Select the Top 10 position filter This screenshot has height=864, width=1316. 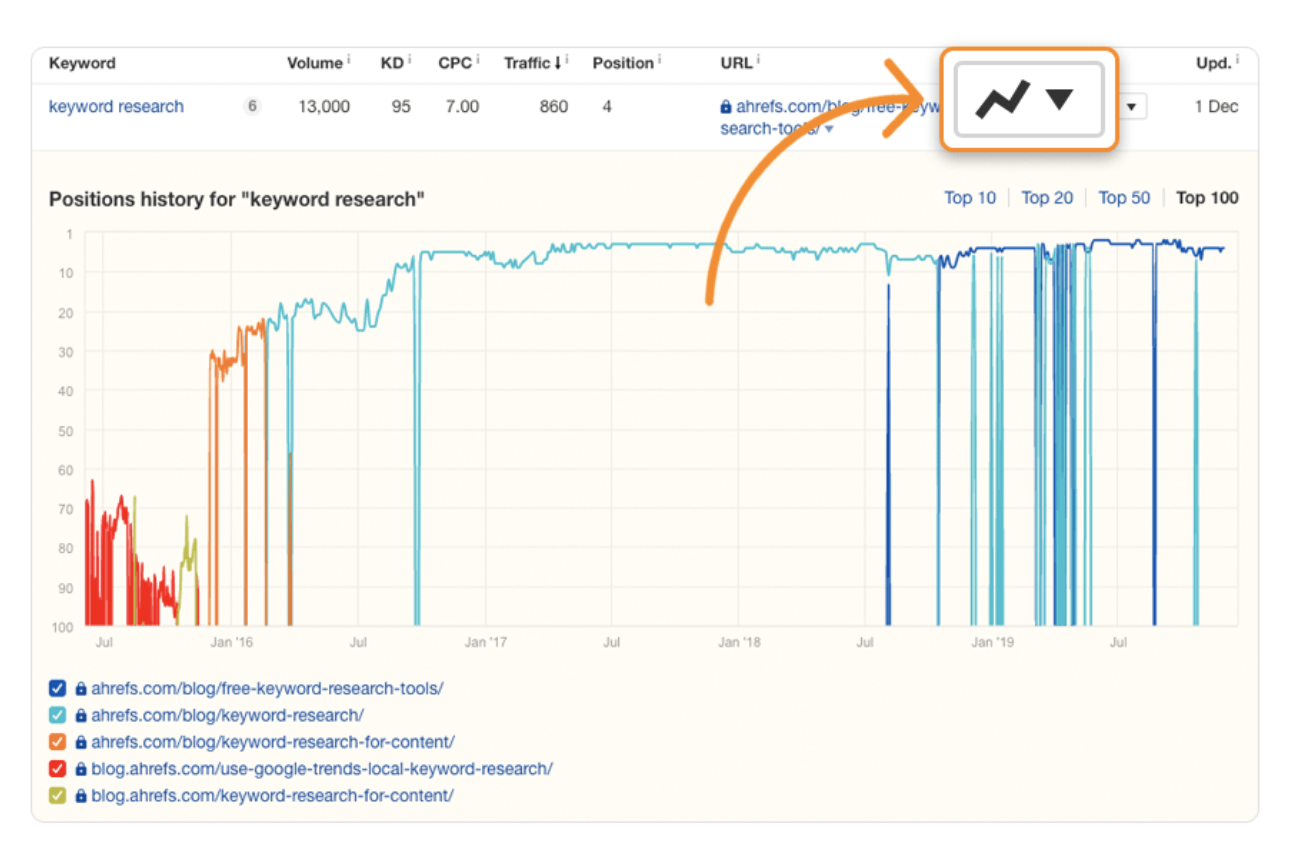[x=969, y=198]
